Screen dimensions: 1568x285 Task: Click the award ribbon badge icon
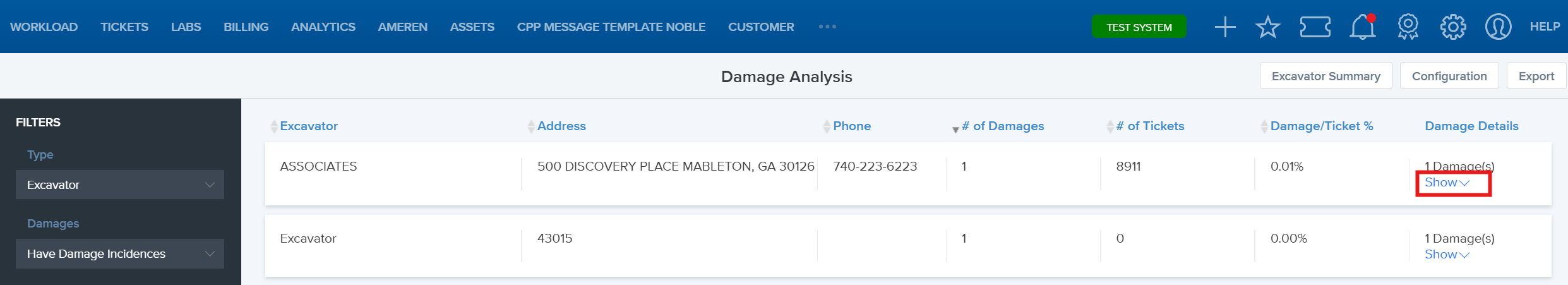pyautogui.click(x=1408, y=27)
